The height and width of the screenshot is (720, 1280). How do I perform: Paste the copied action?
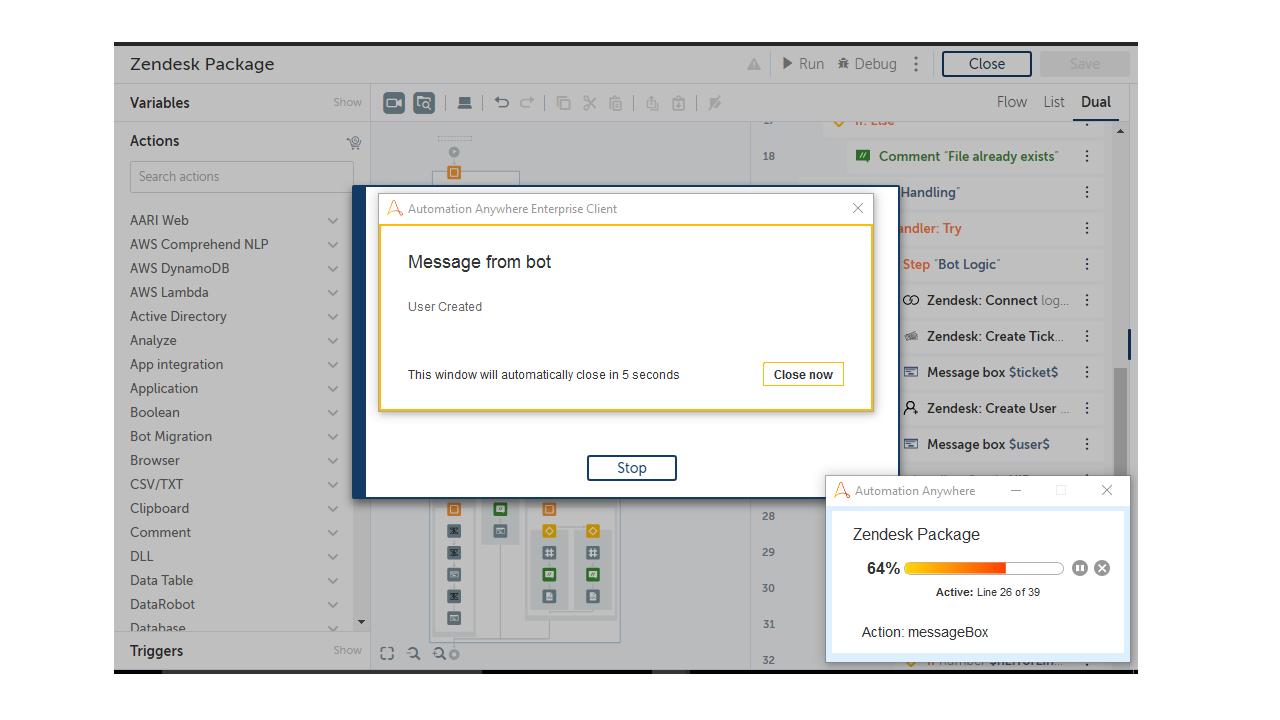pyautogui.click(x=615, y=102)
